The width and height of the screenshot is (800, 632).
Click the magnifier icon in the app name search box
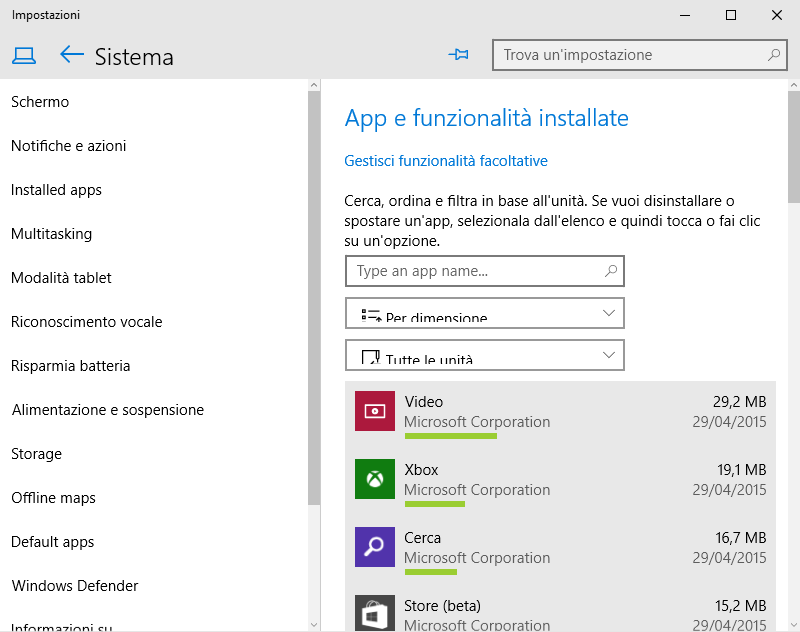pos(611,271)
